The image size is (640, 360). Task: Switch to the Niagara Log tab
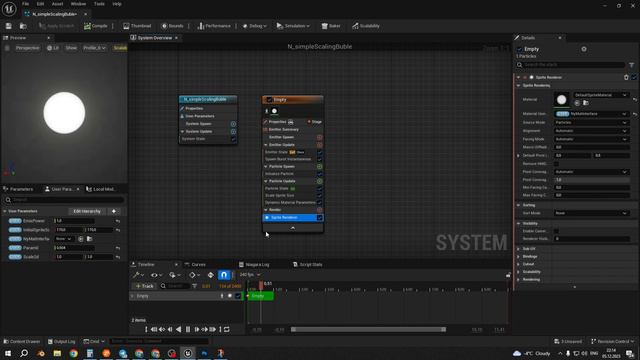tap(254, 264)
